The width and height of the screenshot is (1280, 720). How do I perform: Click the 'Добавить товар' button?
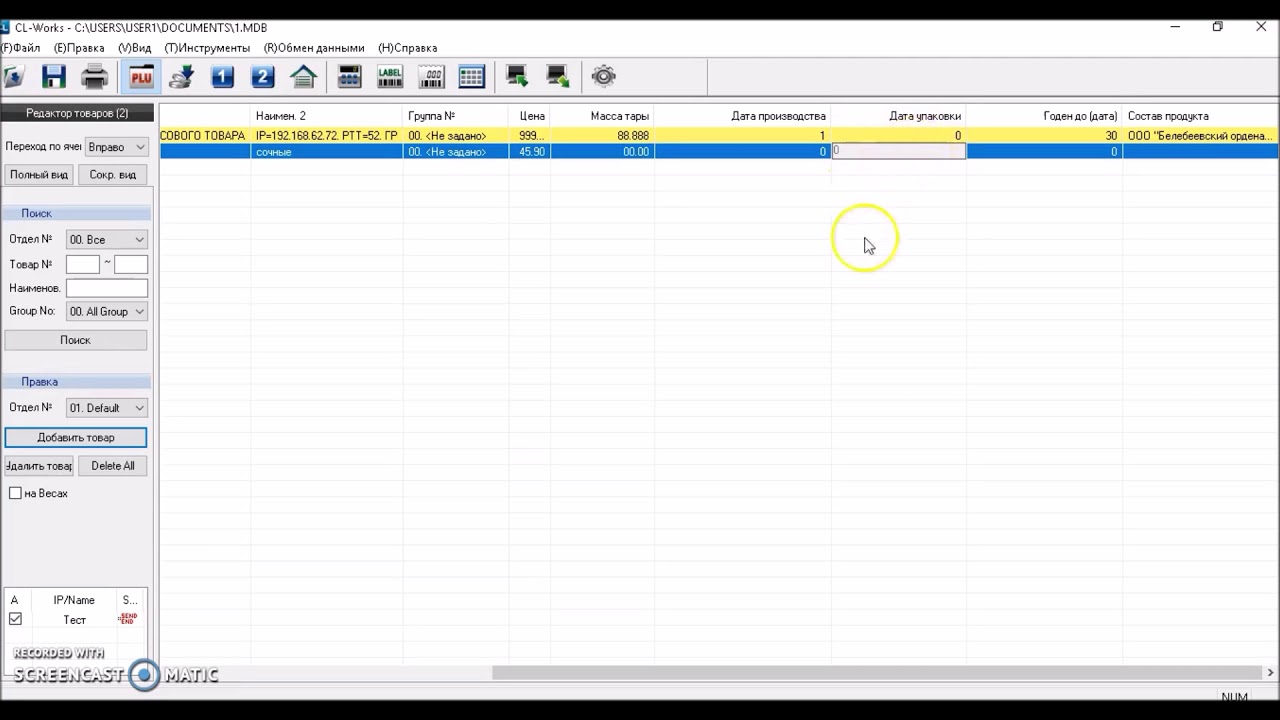pos(76,438)
